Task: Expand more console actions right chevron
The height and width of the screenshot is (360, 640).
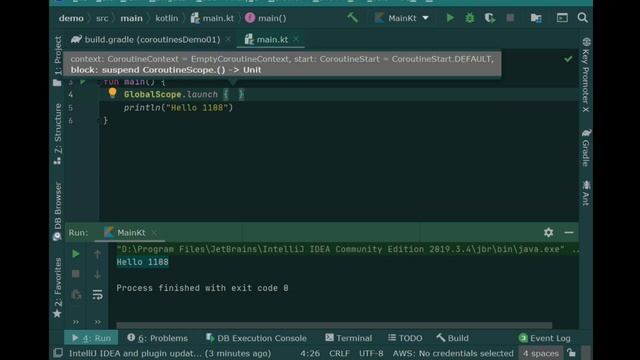Action: click(97, 322)
